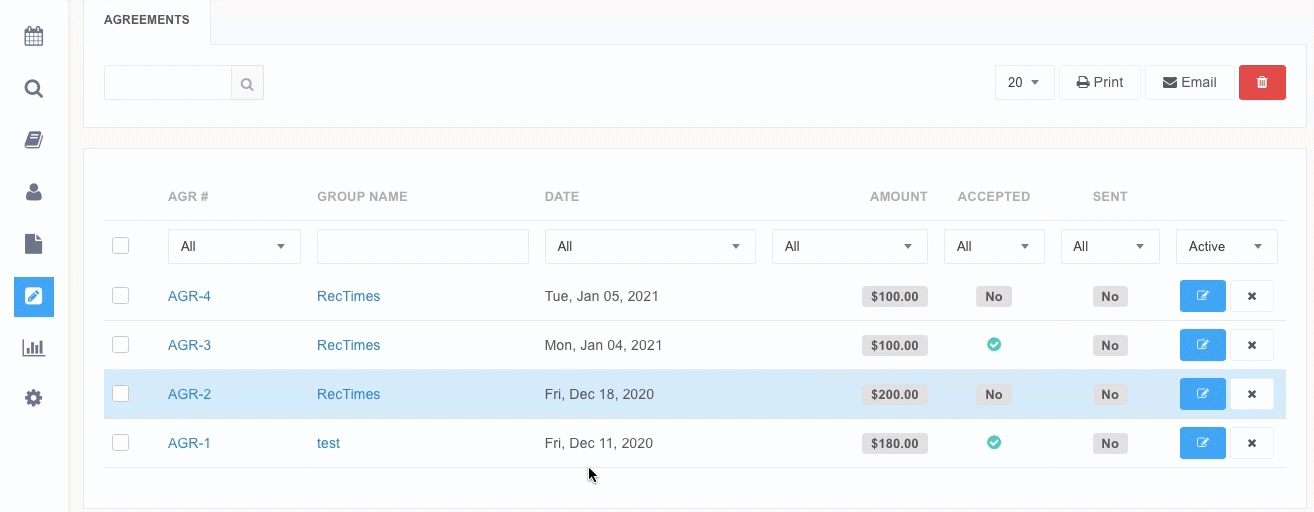1314x512 pixels.
Task: Tick the checkbox for AGR-3 row
Action: [x=121, y=345]
